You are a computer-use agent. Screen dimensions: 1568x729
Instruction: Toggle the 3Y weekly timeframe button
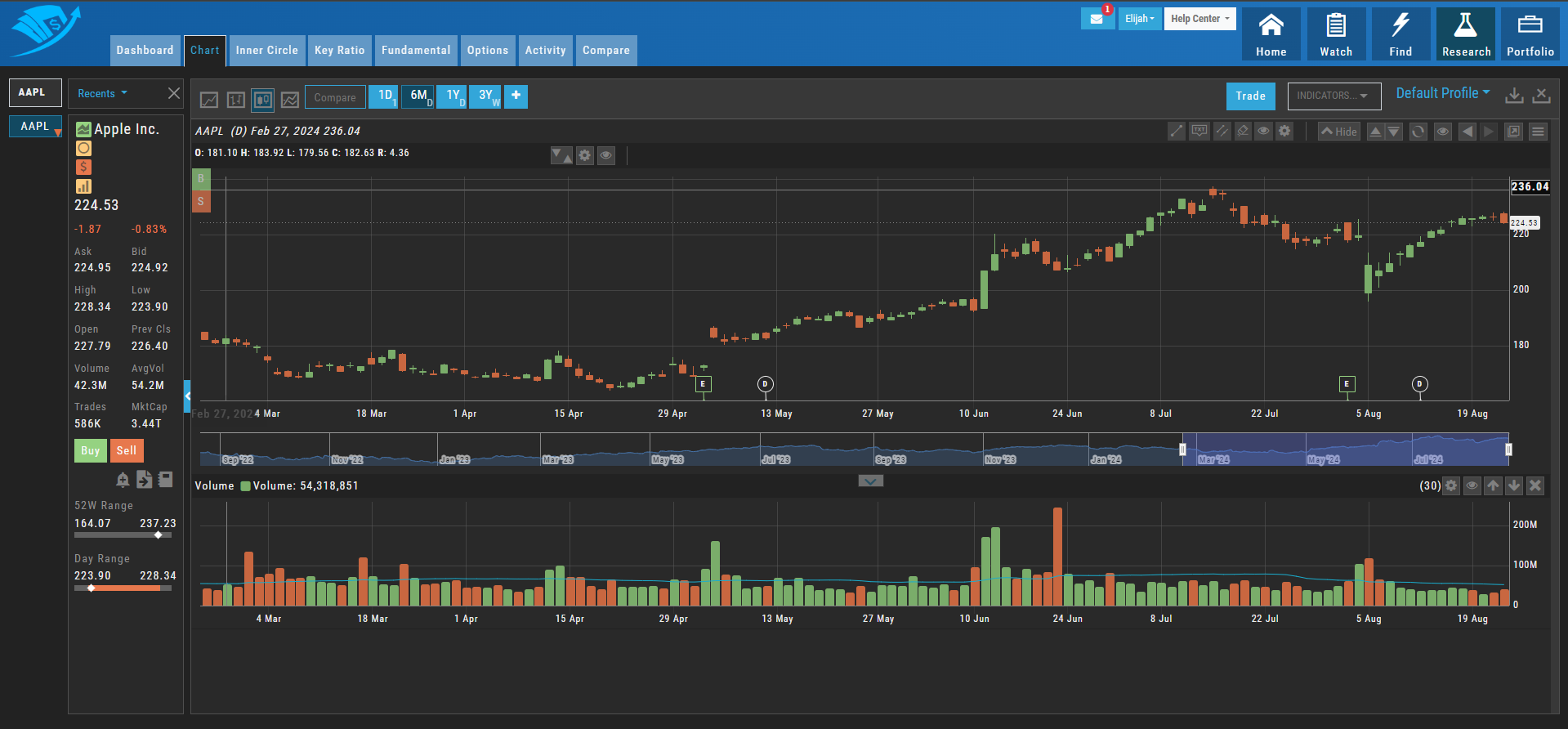click(485, 97)
